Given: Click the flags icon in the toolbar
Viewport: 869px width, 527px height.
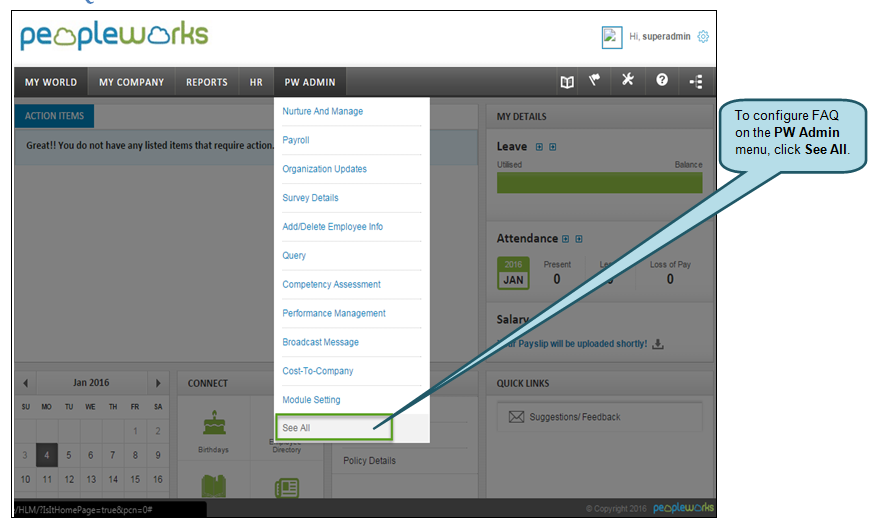Looking at the screenshot, I should pos(595,81).
